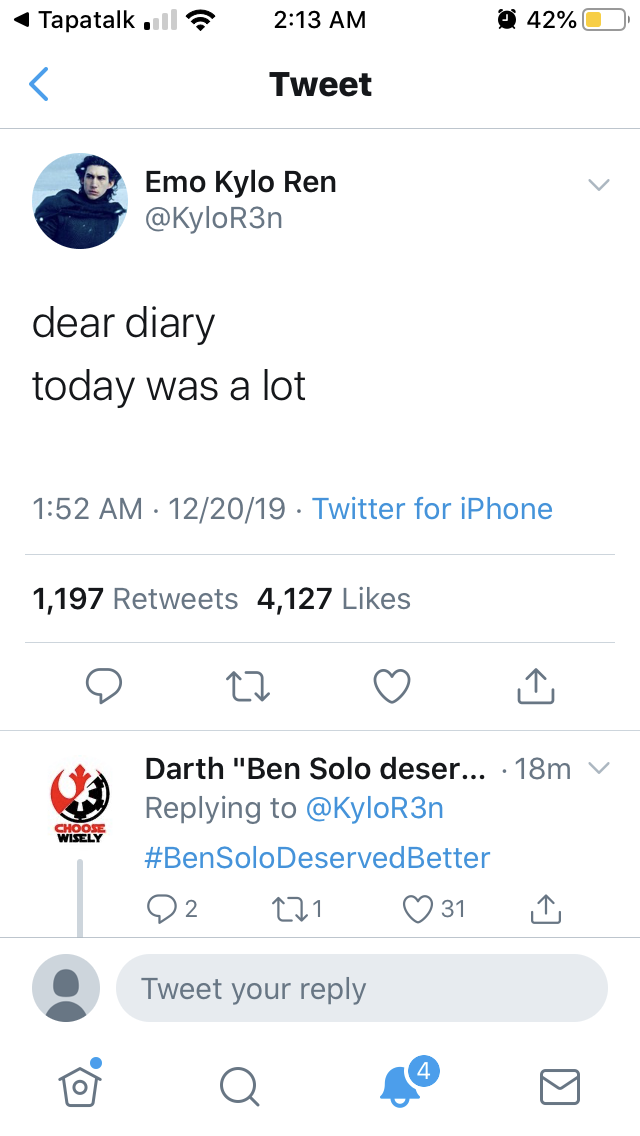
Task: Open comments on Darth's reply
Action: [x=172, y=909]
